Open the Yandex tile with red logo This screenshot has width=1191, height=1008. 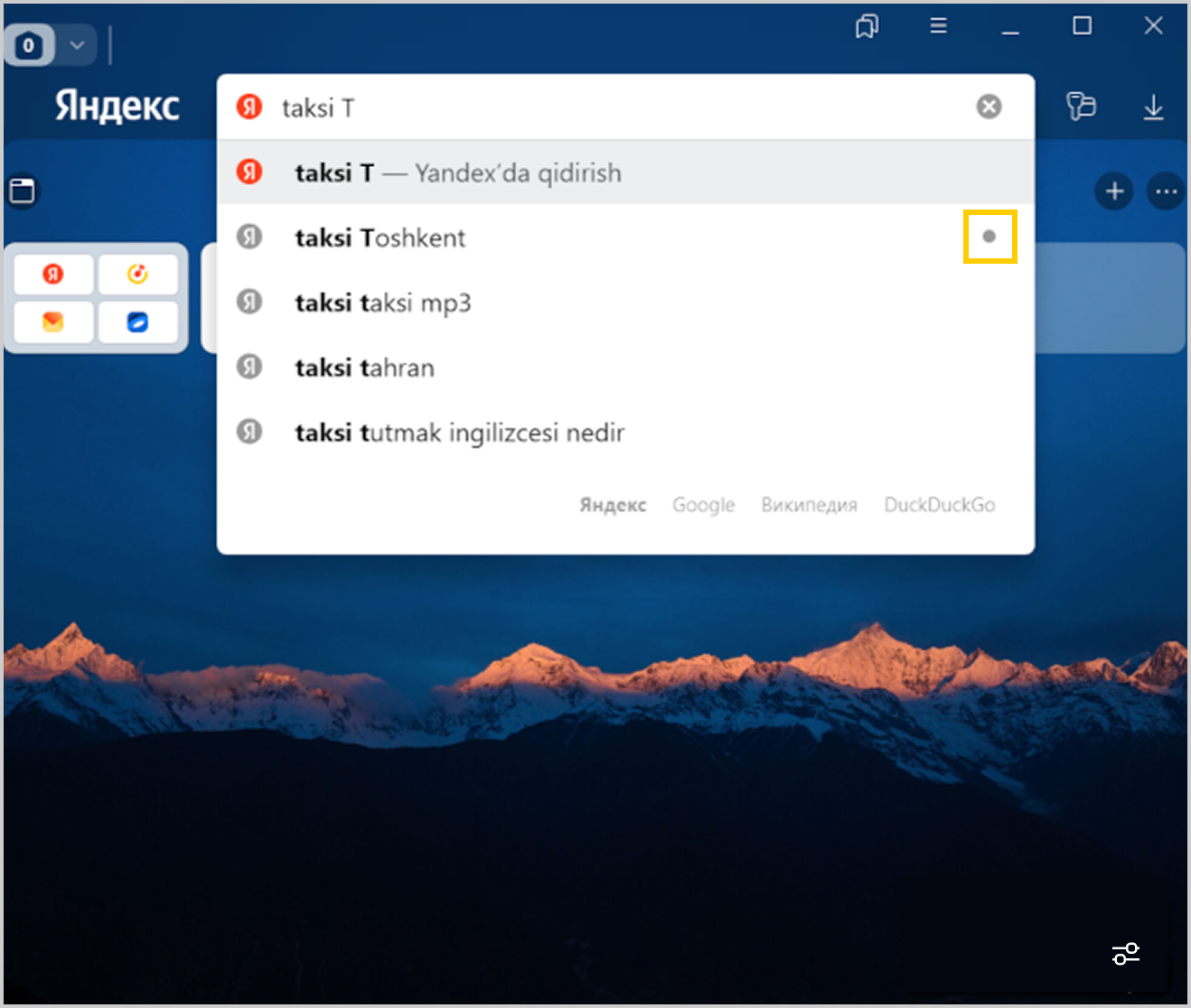click(x=53, y=275)
